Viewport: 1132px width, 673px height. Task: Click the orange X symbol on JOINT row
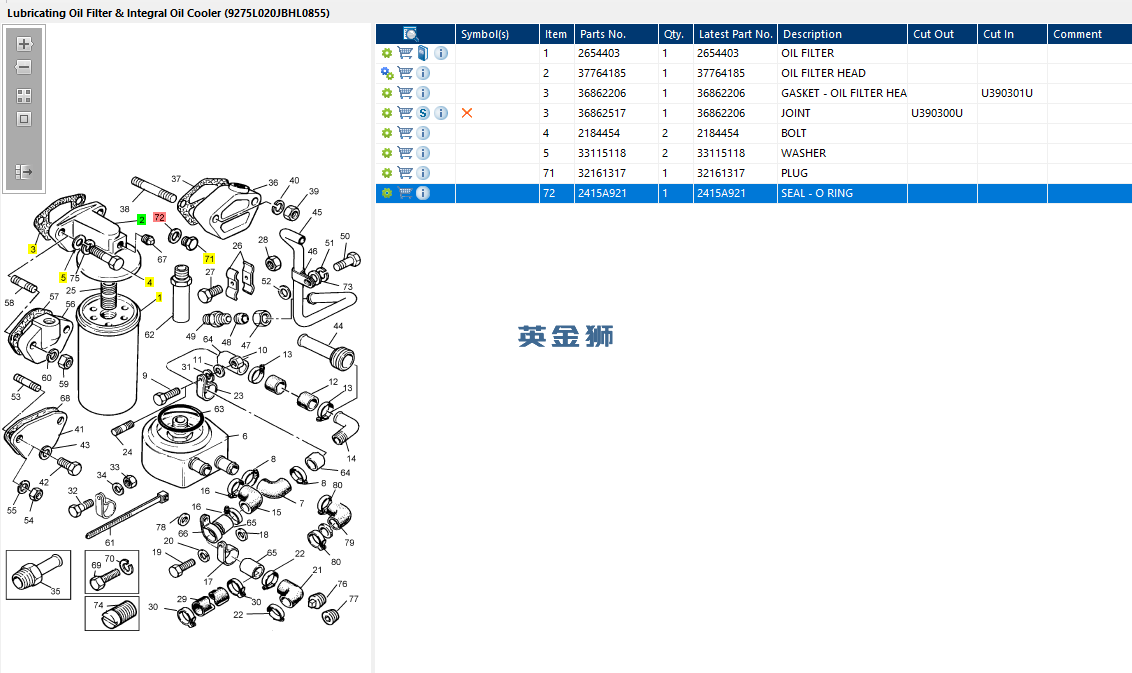(x=467, y=113)
